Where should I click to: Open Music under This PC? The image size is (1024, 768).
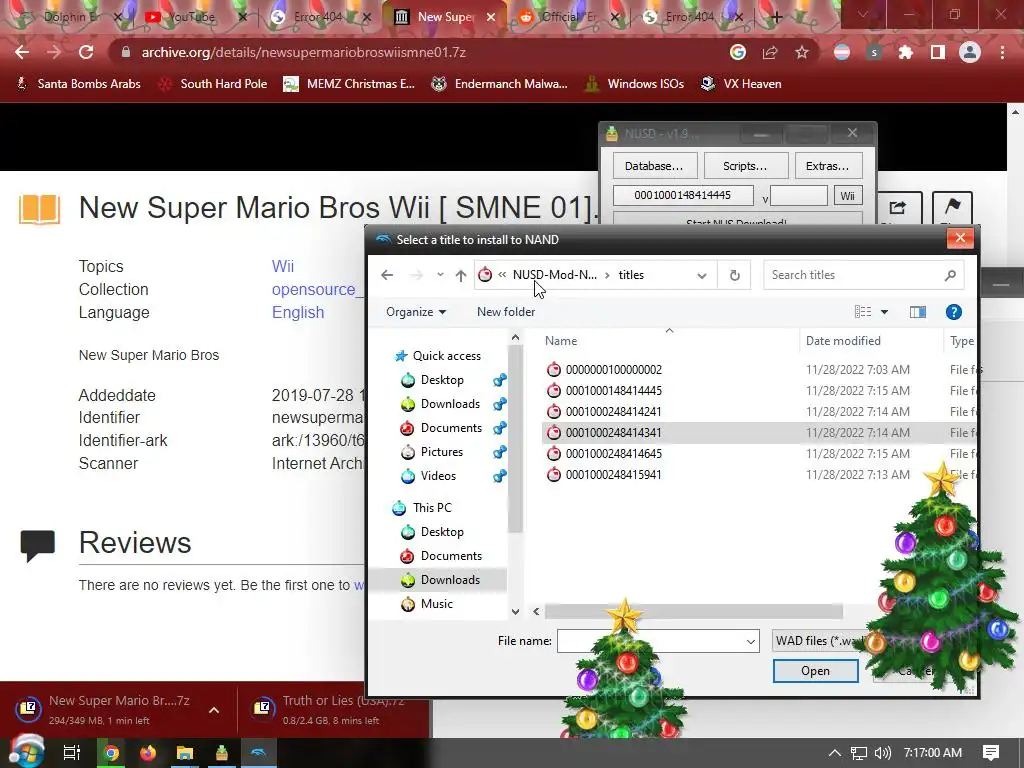[x=436, y=604]
